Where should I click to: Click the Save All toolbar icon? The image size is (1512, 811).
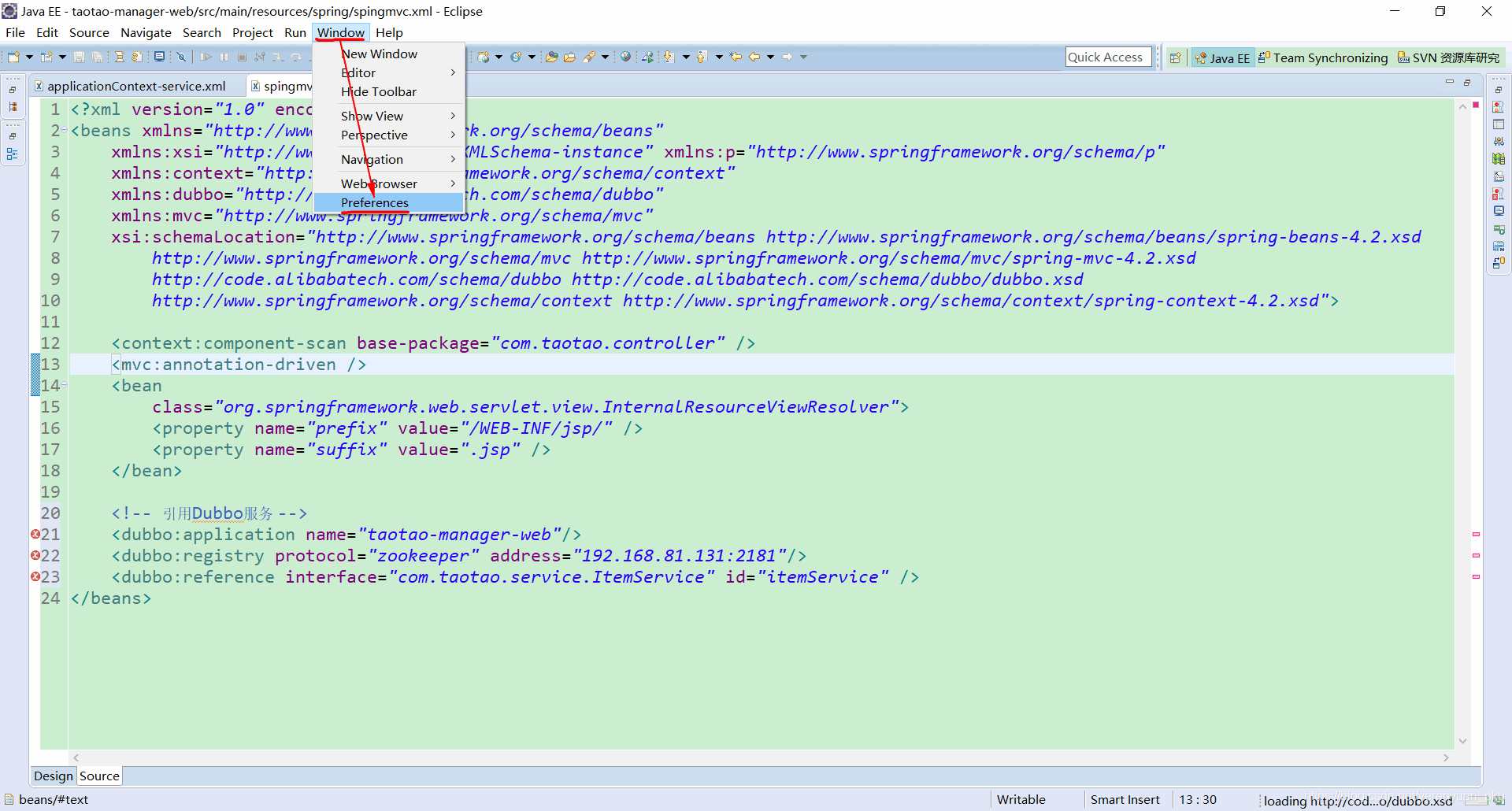pos(97,57)
